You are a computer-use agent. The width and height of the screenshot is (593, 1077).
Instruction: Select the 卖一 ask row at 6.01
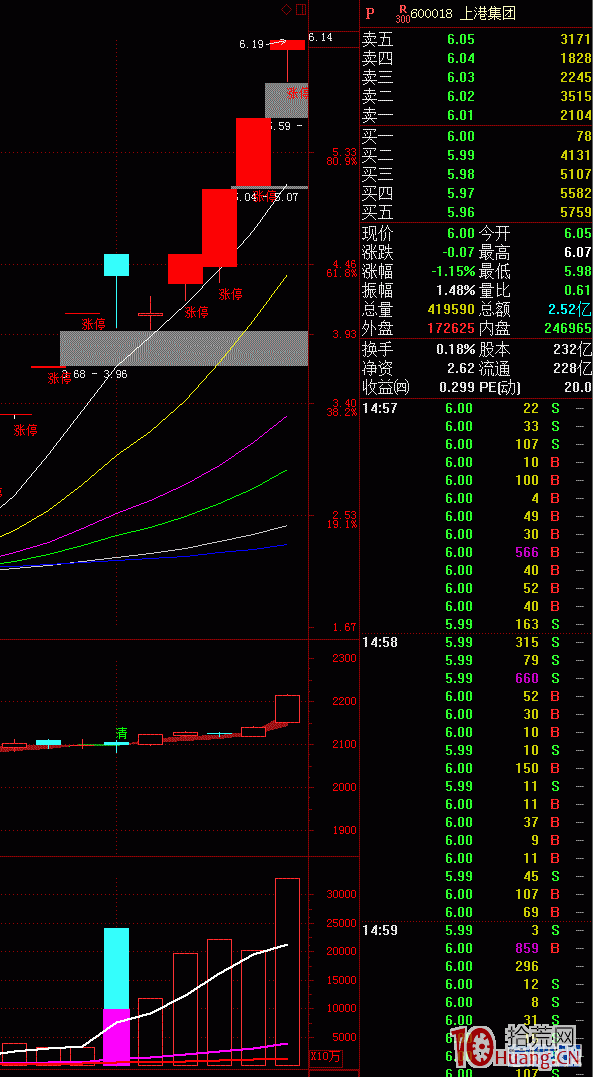pyautogui.click(x=476, y=115)
